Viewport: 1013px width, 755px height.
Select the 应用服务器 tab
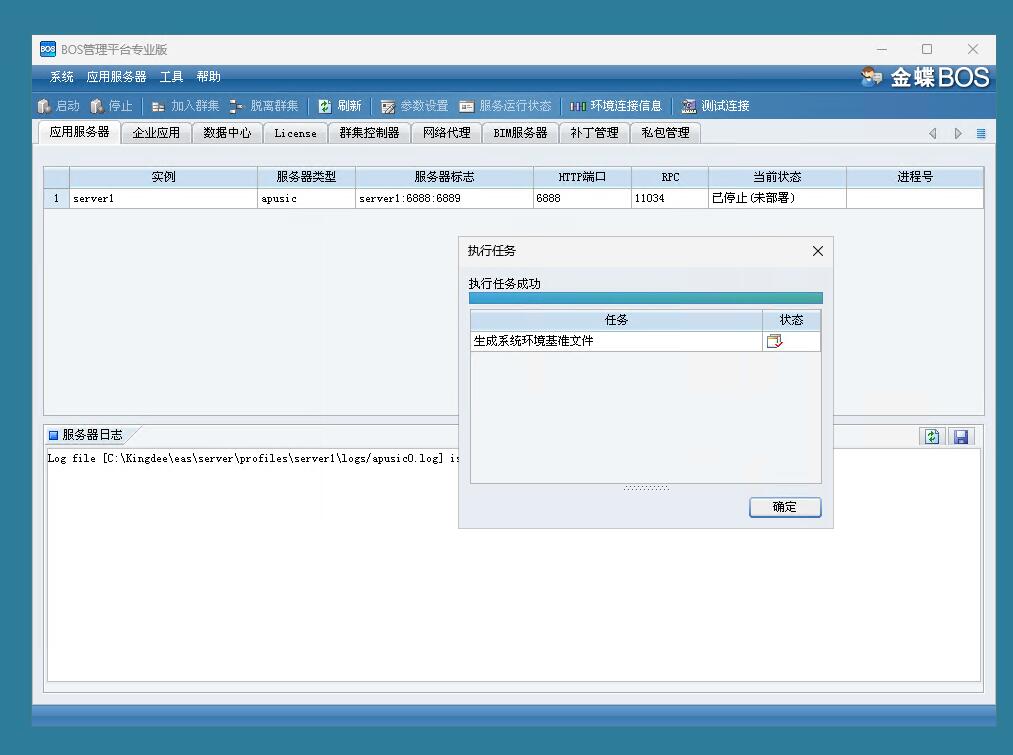(79, 132)
